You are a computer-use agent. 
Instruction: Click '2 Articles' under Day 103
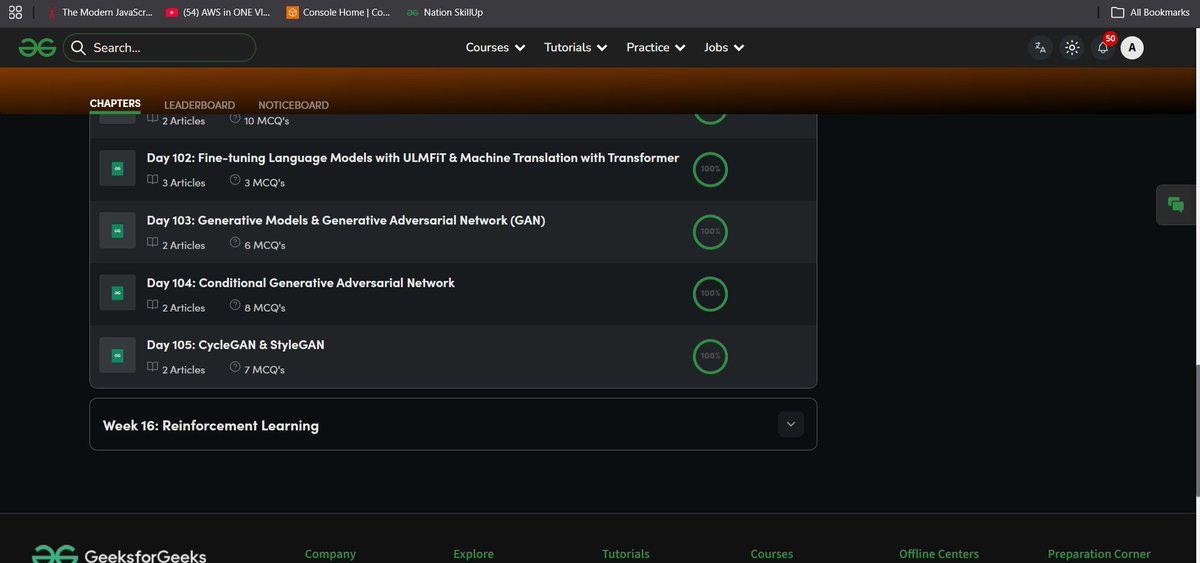(183, 245)
